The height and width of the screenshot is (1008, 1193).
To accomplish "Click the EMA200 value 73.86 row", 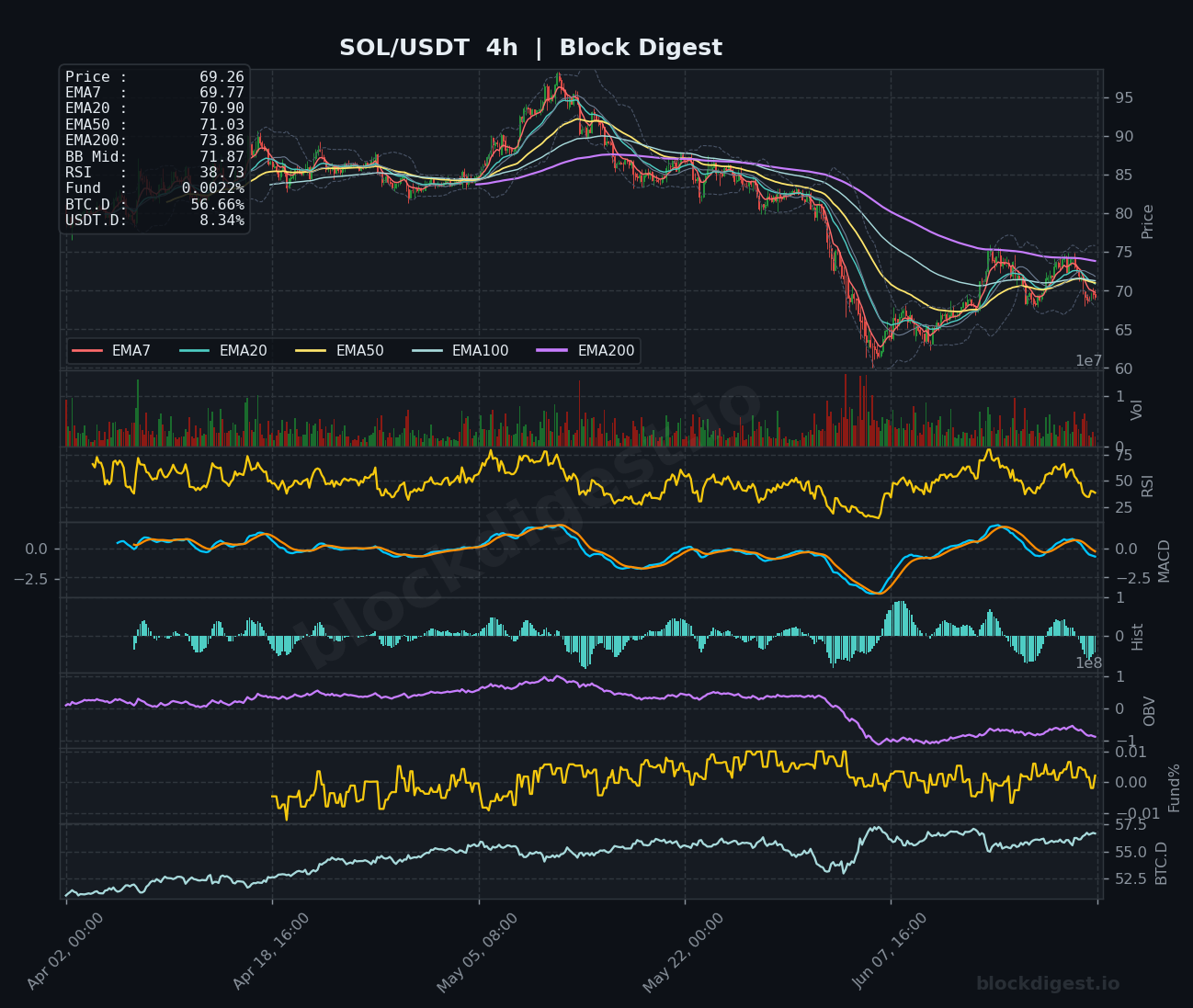I will point(154,140).
